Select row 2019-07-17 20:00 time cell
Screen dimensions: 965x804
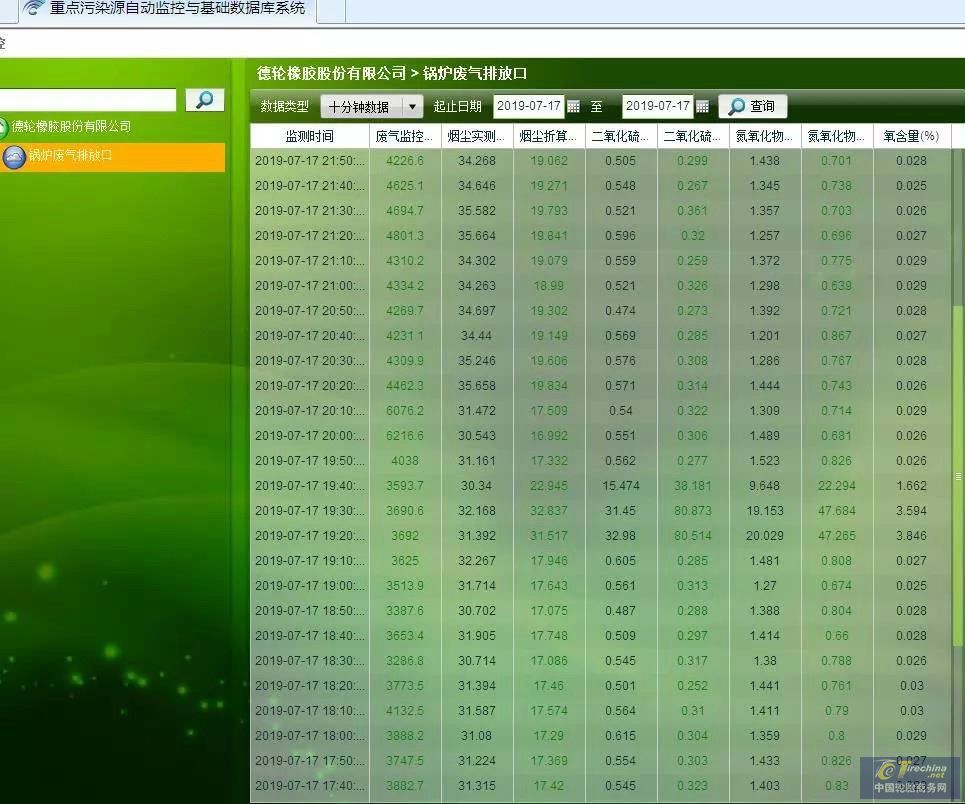click(310, 436)
